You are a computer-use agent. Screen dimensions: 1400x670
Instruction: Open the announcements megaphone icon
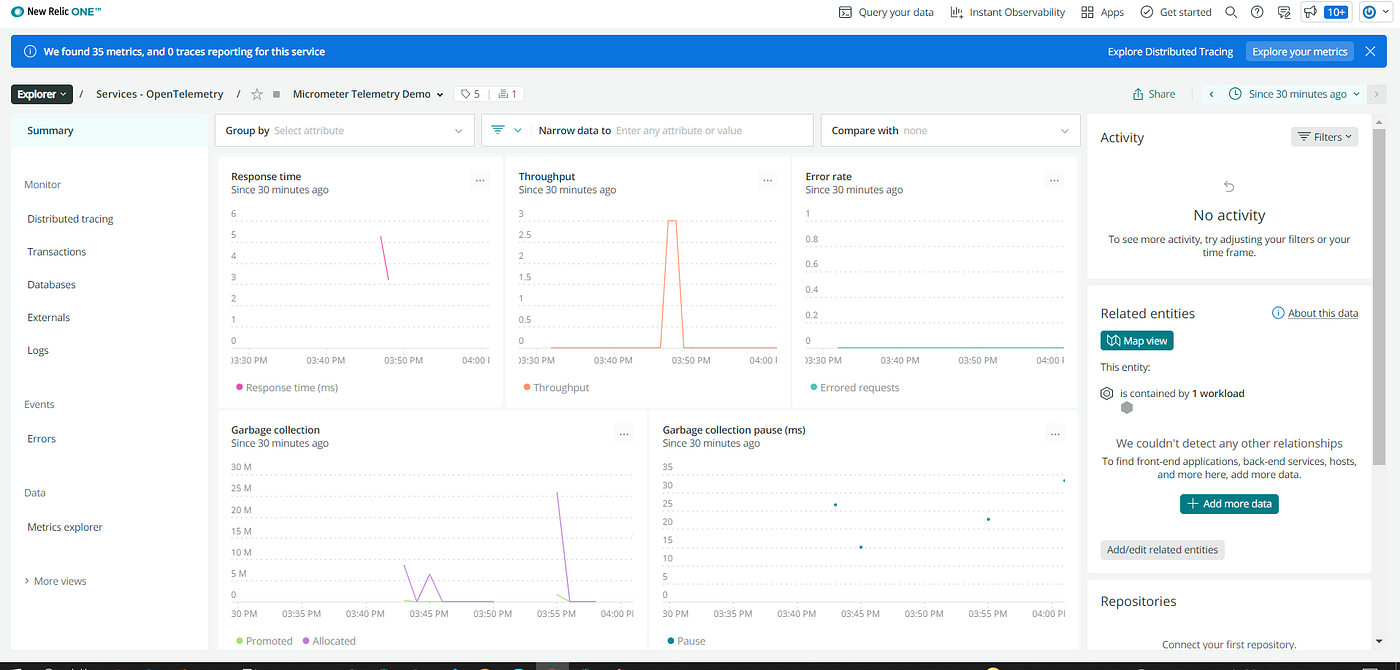(1310, 12)
